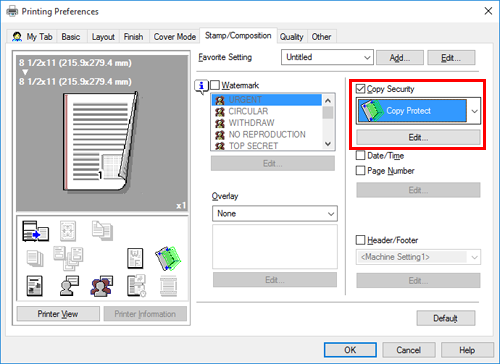Click Edit button under Copy Protect
Viewport: 500px width, 364px height.
point(418,137)
